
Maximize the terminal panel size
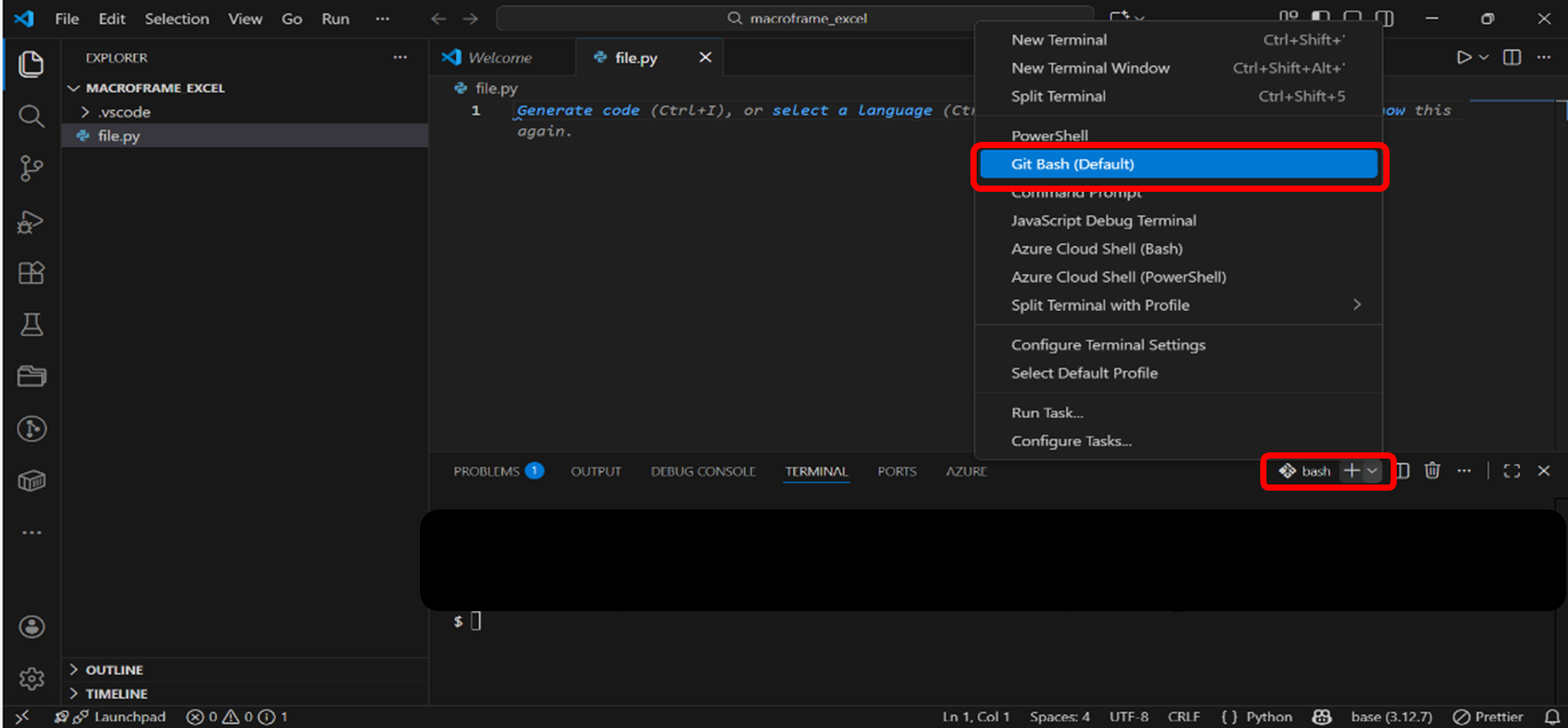(1512, 471)
